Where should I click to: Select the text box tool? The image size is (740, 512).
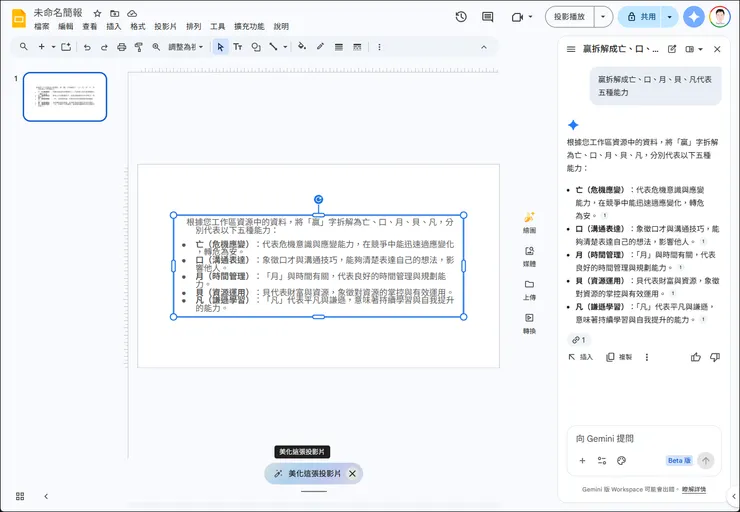point(238,47)
